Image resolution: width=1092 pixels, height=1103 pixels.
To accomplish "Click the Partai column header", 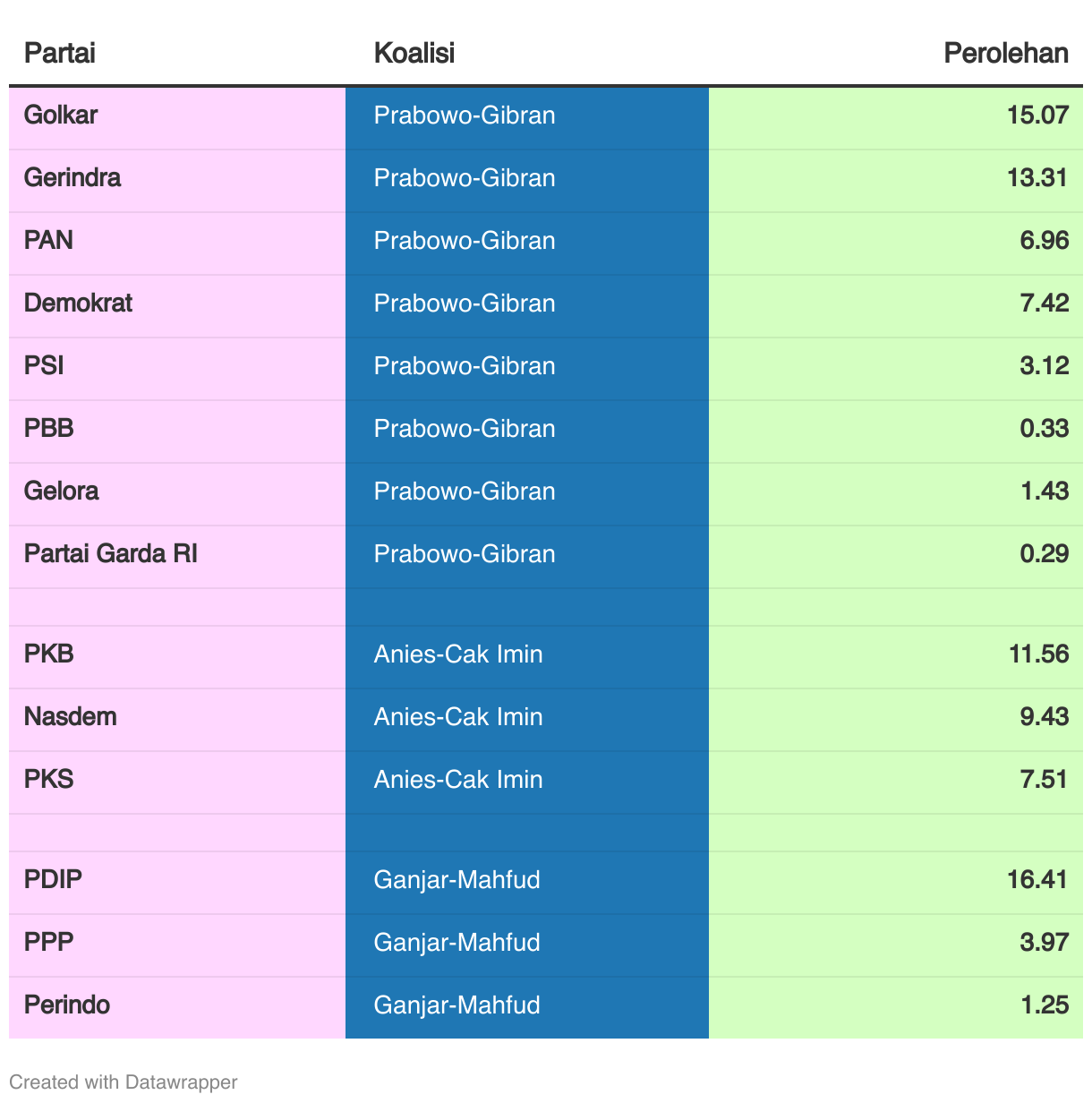I will (59, 54).
